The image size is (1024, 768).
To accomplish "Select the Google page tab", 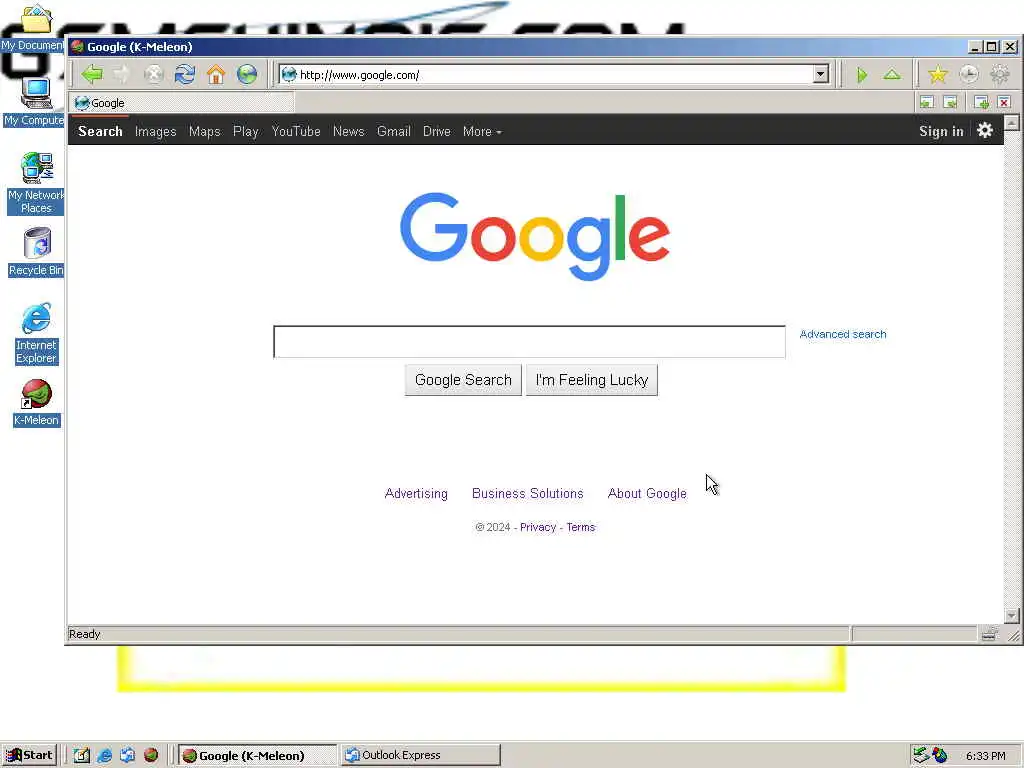I will (182, 103).
